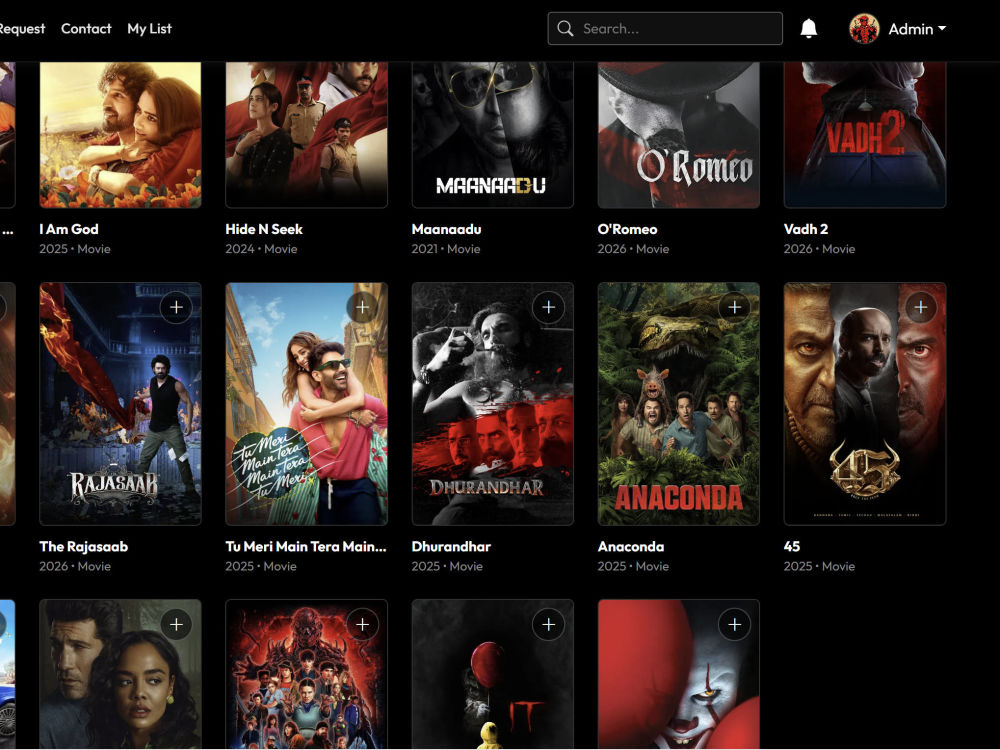
Task: Click "2026 • Movie" under Vadh 2
Action: (x=820, y=249)
